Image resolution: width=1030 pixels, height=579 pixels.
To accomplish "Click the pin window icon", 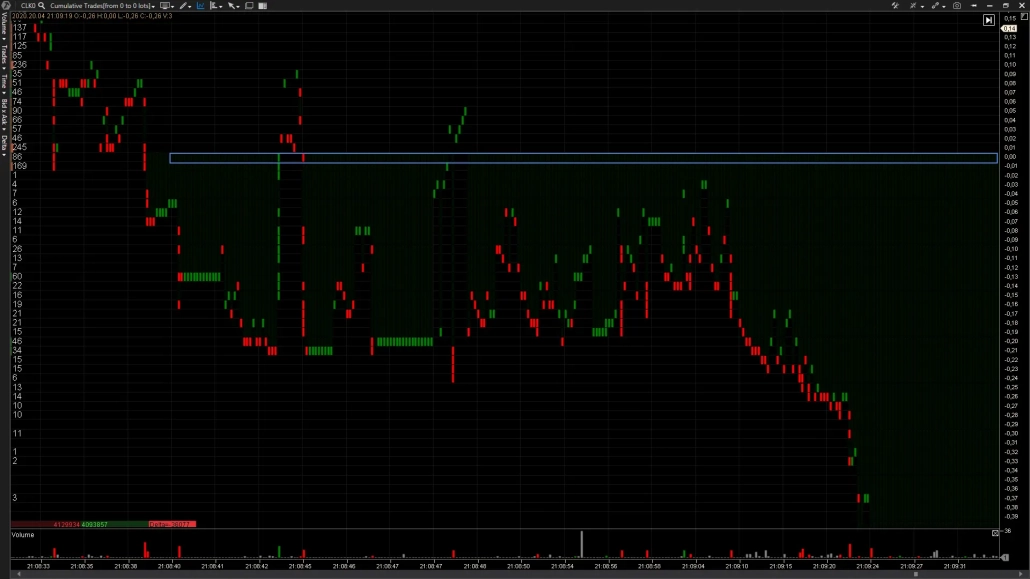I will (975, 6).
